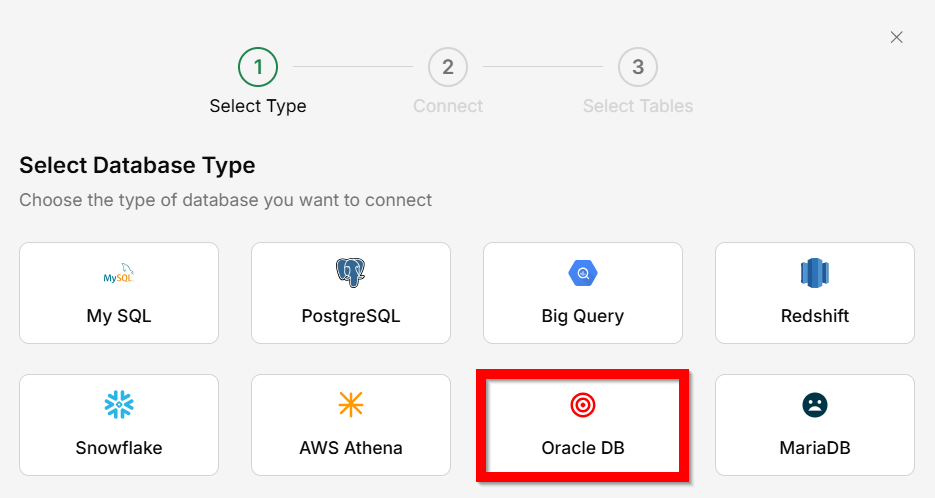This screenshot has height=498, width=935.
Task: Jump to step 2 circle
Action: click(448, 67)
